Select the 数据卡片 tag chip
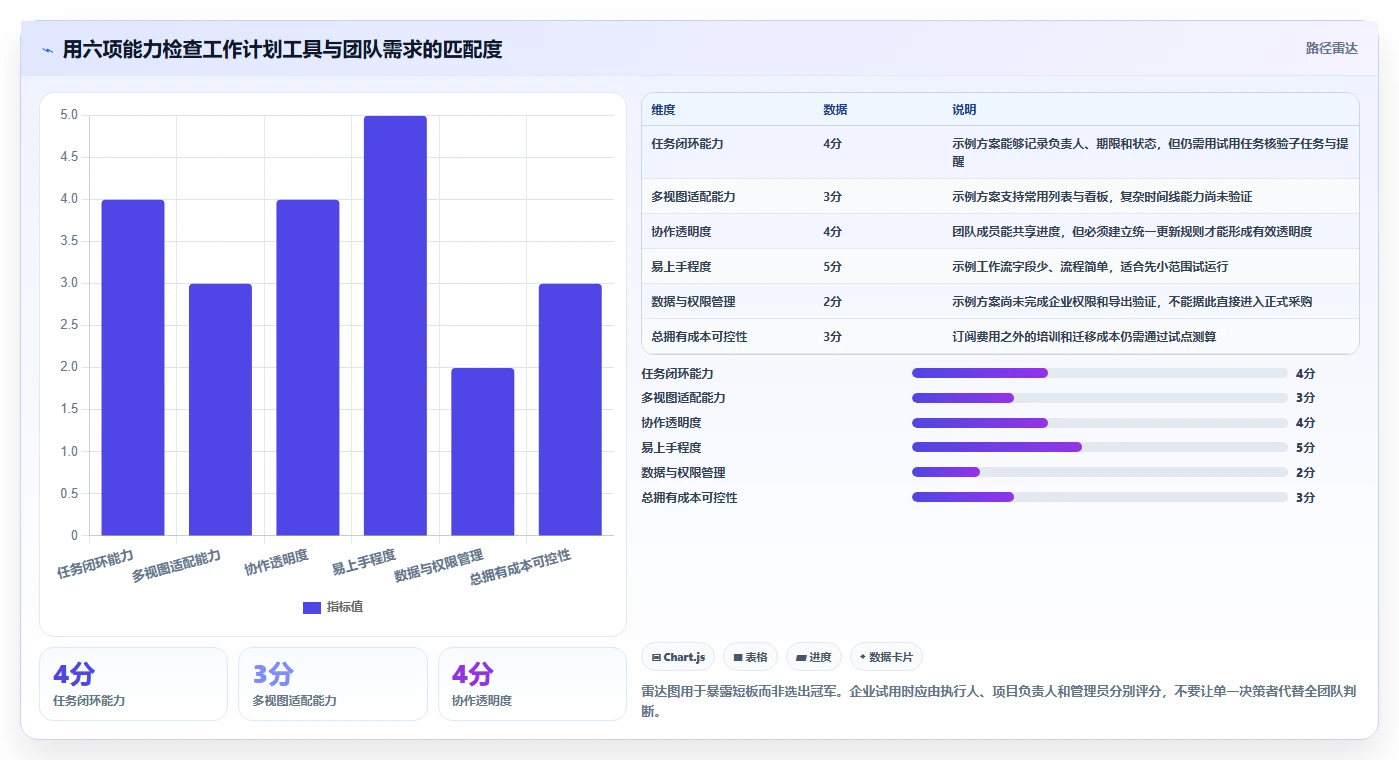The width and height of the screenshot is (1399, 760). click(886, 657)
